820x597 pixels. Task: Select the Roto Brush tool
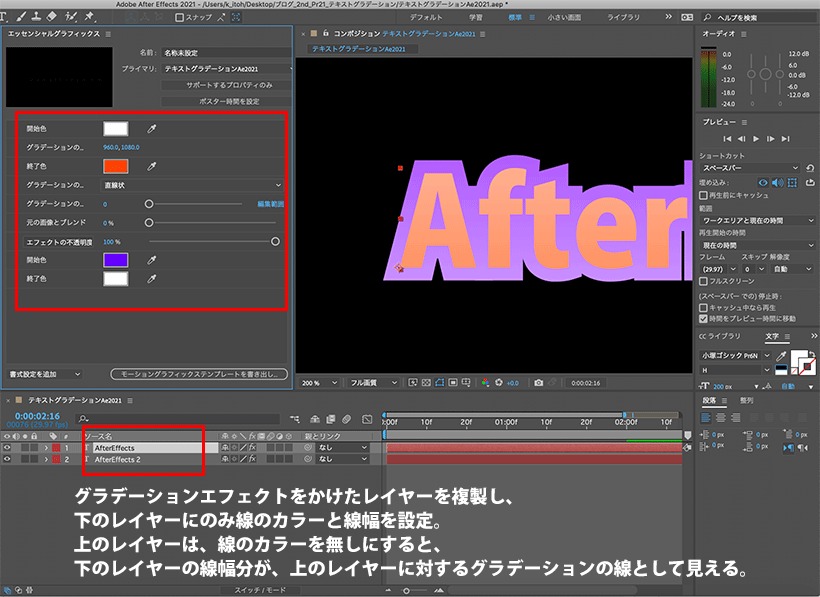click(x=71, y=17)
